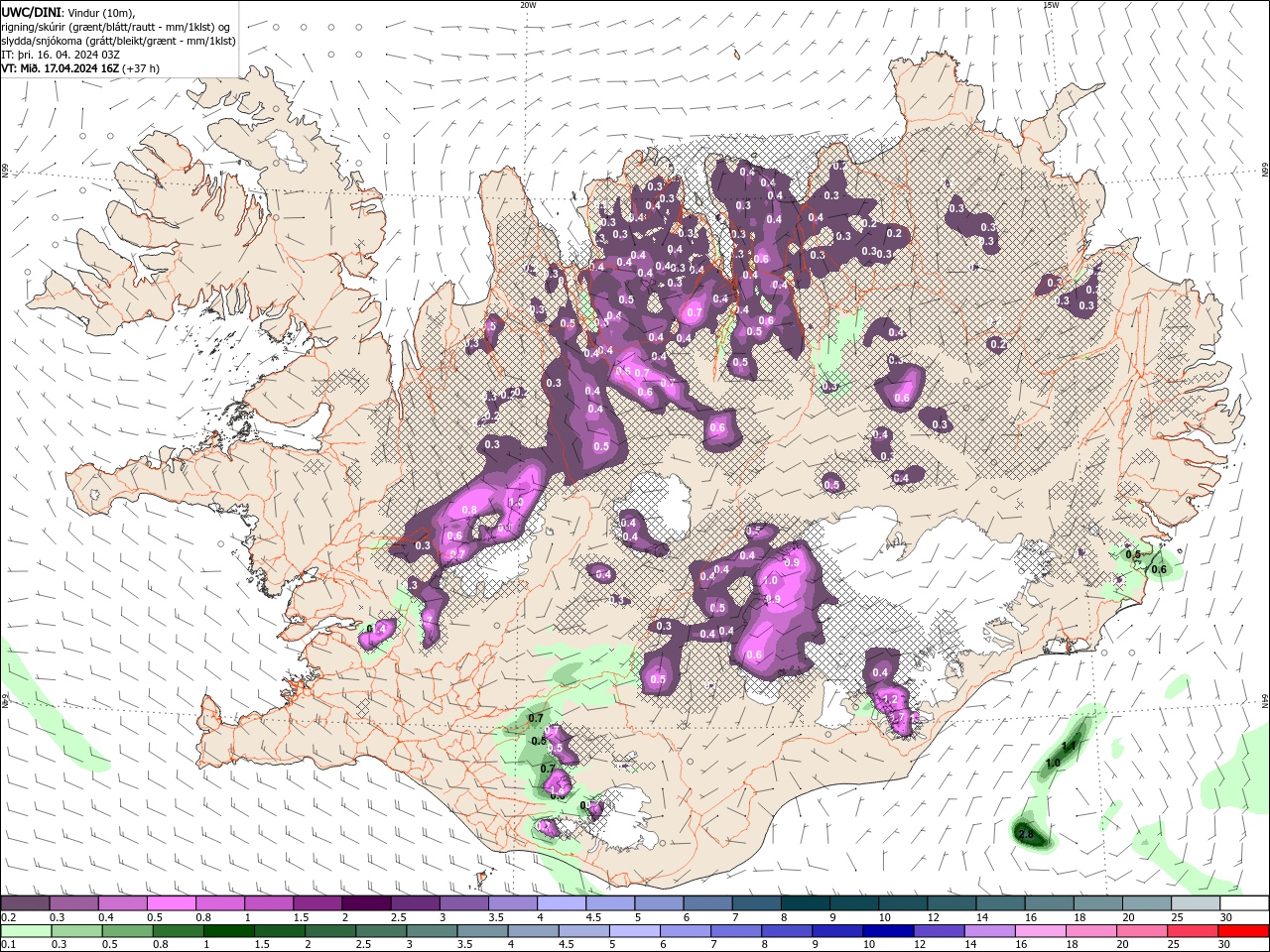
Task: Click snow scale swatch between 3 and 3.5
Action: (x=463, y=903)
